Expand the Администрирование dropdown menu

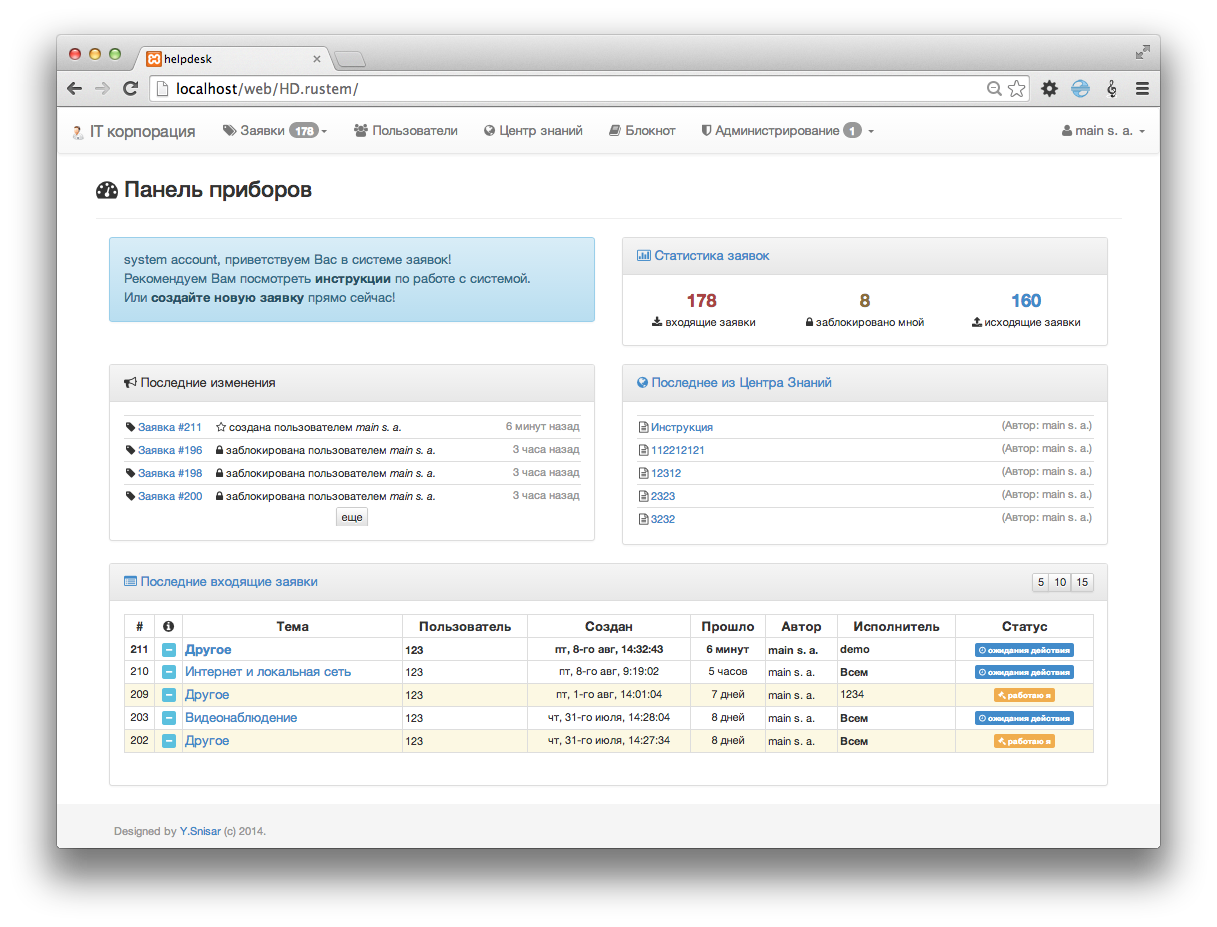(787, 131)
